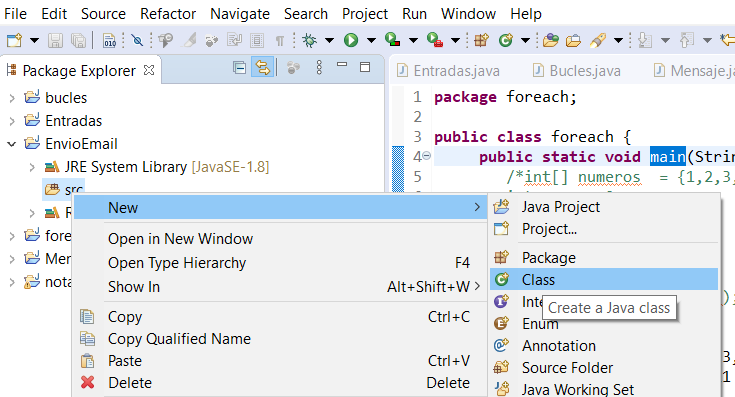735x397 pixels.
Task: Click the Save All toolbar icon
Action: [x=78, y=40]
